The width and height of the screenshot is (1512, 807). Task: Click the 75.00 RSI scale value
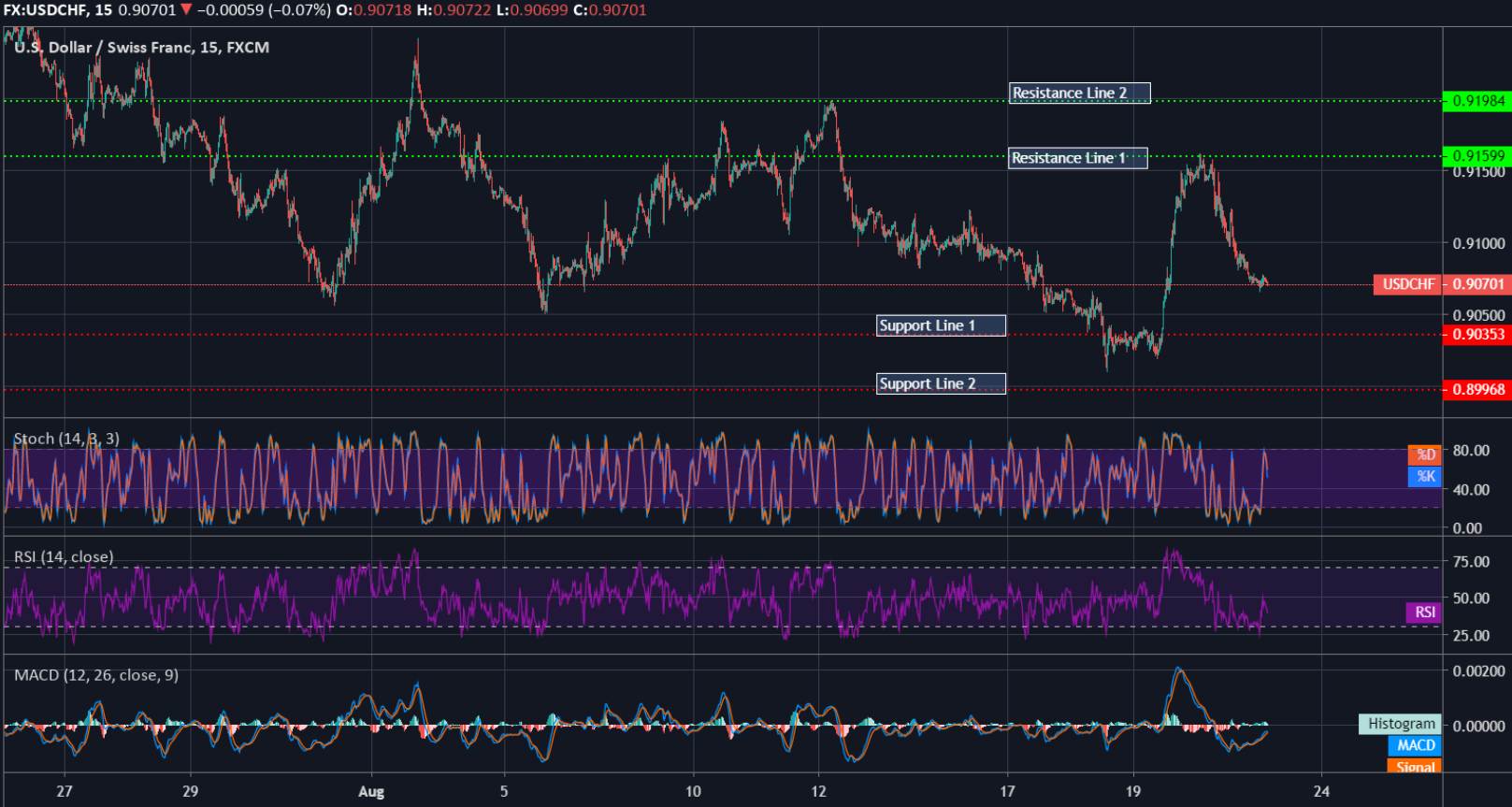[1471, 562]
